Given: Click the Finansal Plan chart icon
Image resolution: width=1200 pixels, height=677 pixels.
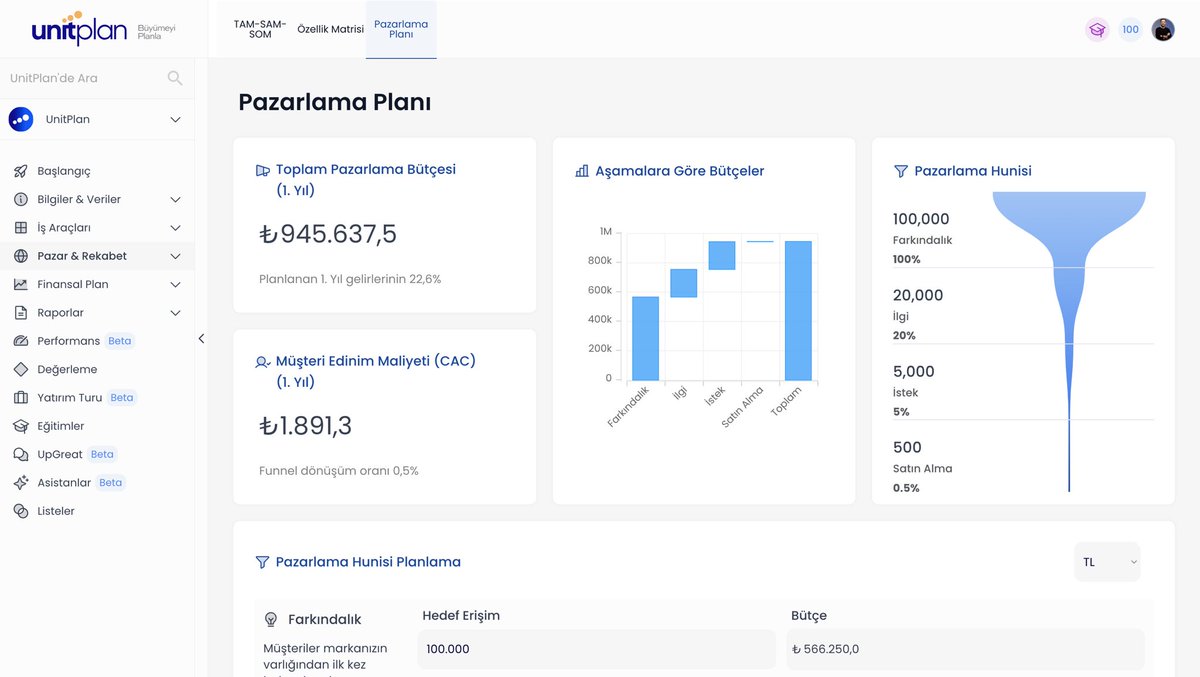Looking at the screenshot, I should tap(21, 284).
